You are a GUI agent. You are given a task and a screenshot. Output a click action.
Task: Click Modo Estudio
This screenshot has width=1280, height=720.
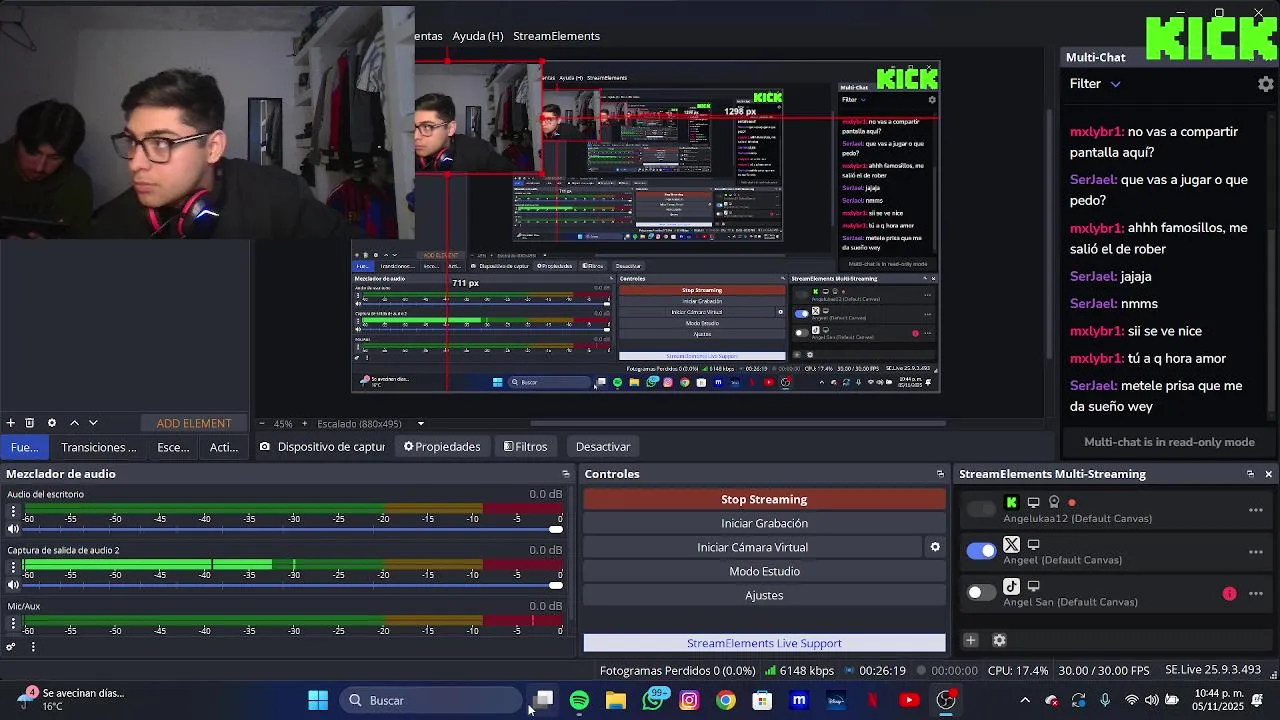(764, 571)
